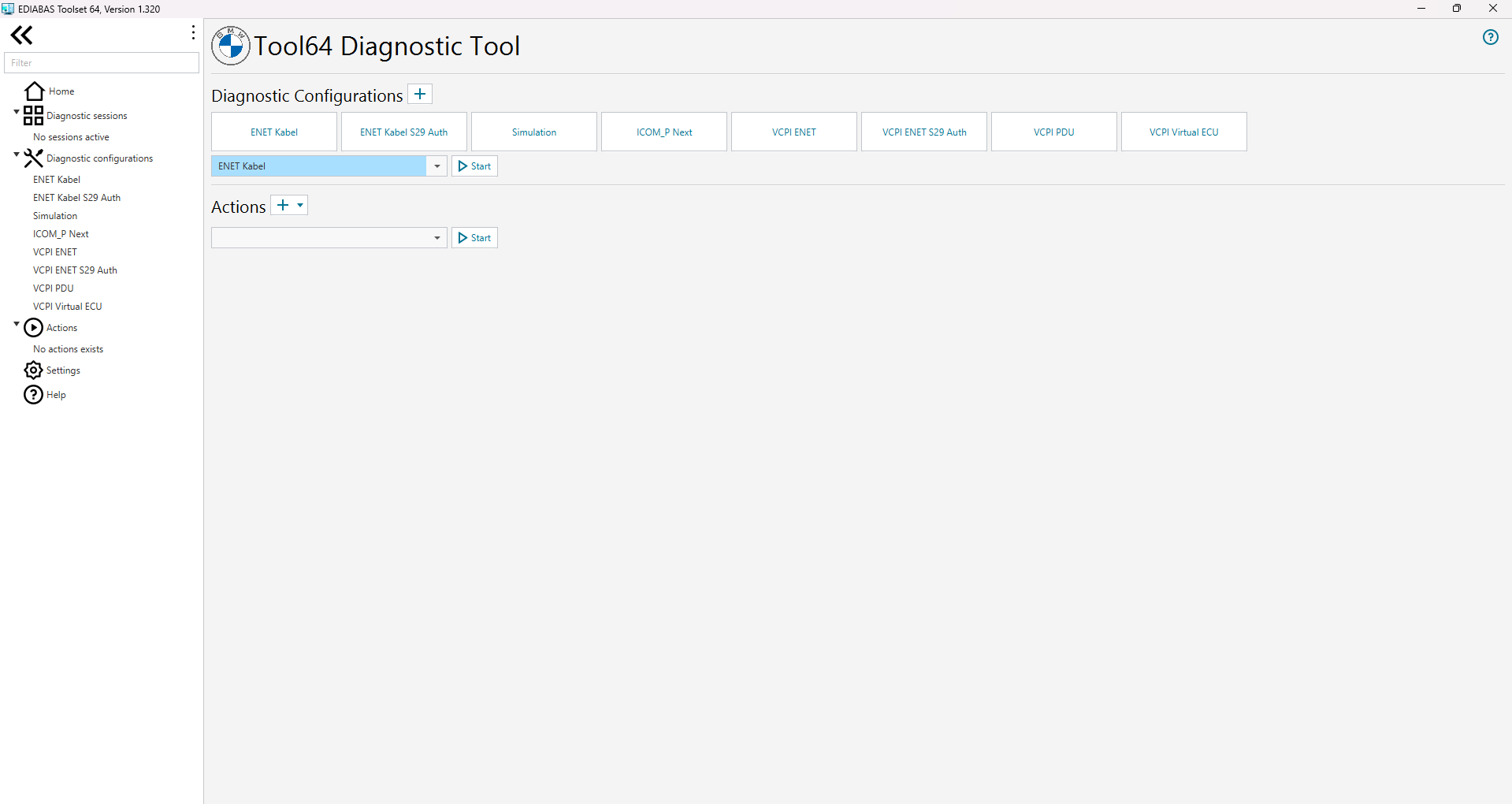Screen dimensions: 1512x804
Task: Click the Help question mark icon in sidebar
Action: 33,395
